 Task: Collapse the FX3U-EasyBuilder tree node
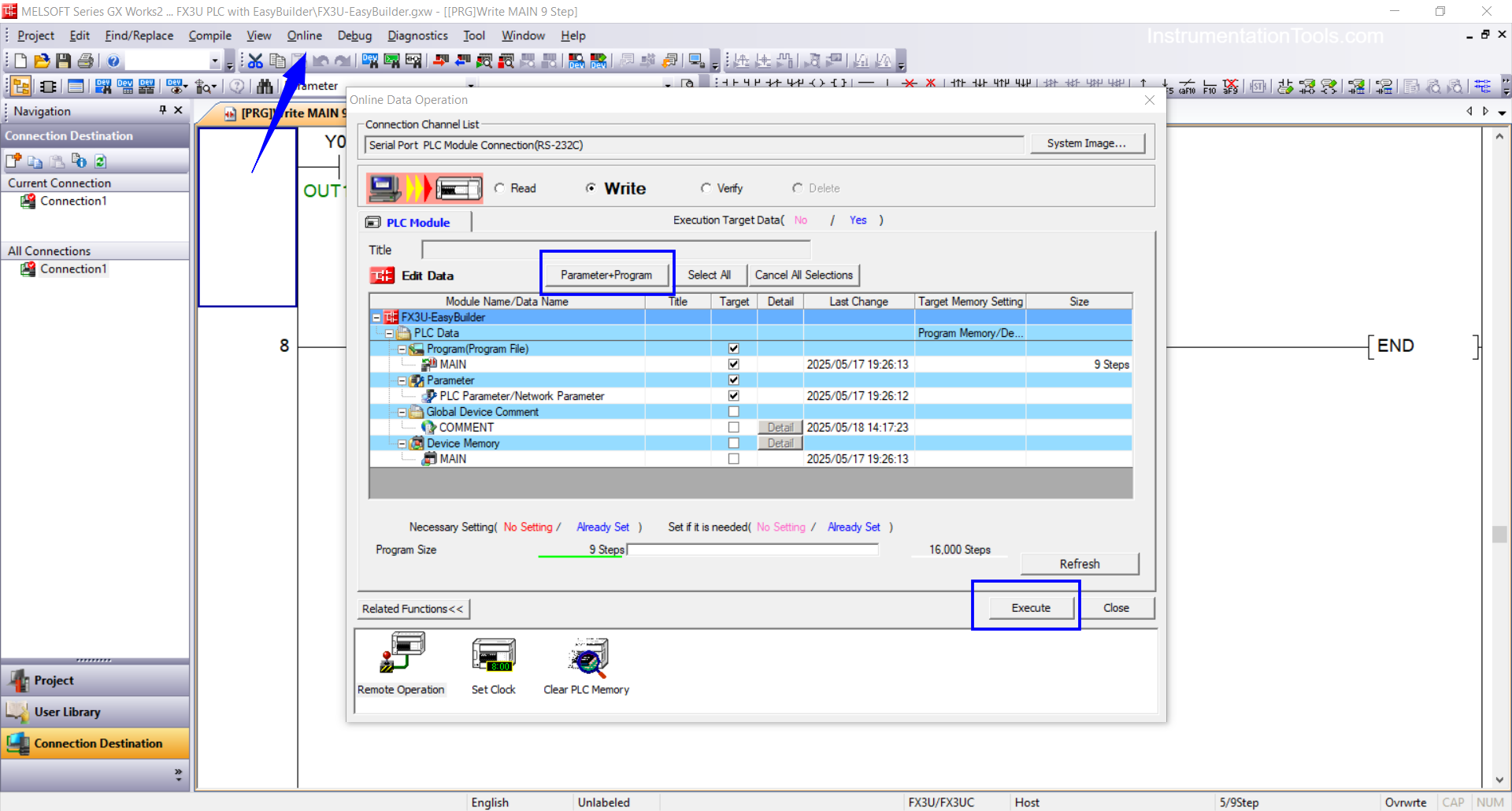(376, 317)
